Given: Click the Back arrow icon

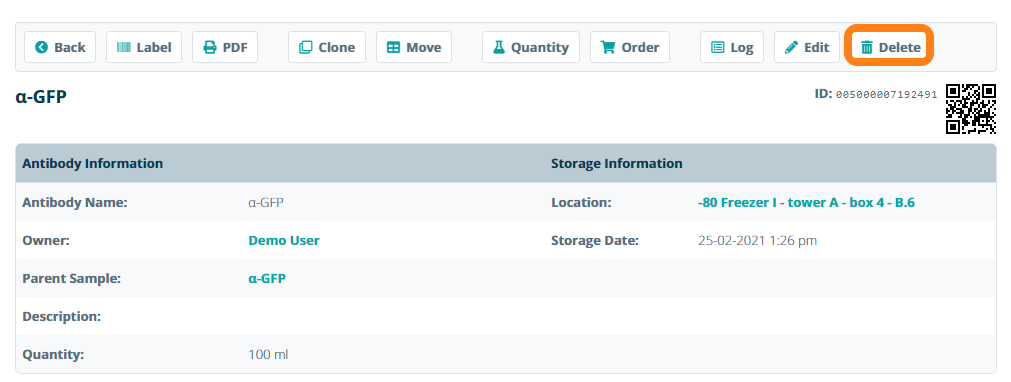Looking at the screenshot, I should (42, 47).
